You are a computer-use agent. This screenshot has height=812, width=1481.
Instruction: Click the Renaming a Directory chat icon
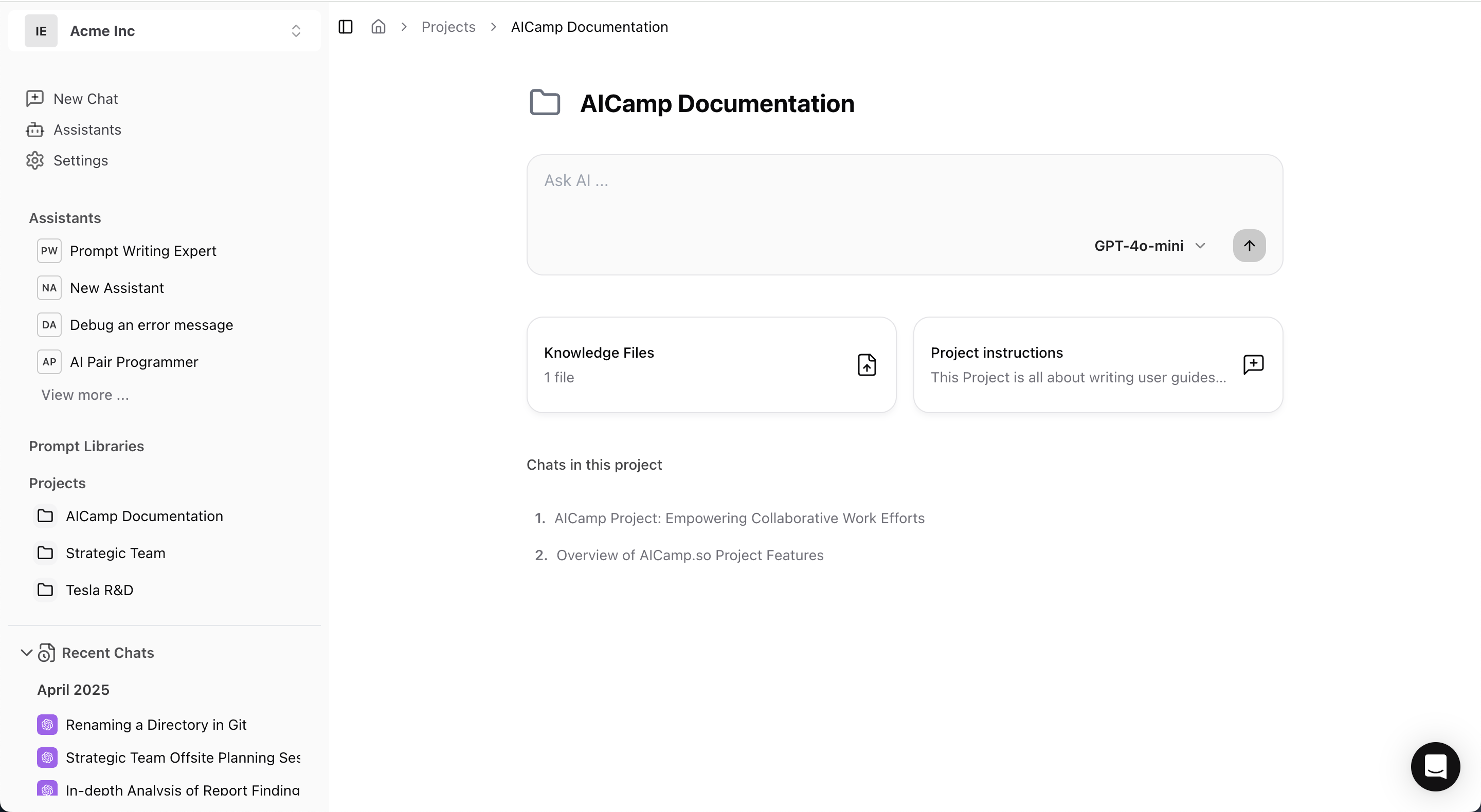[x=47, y=724]
